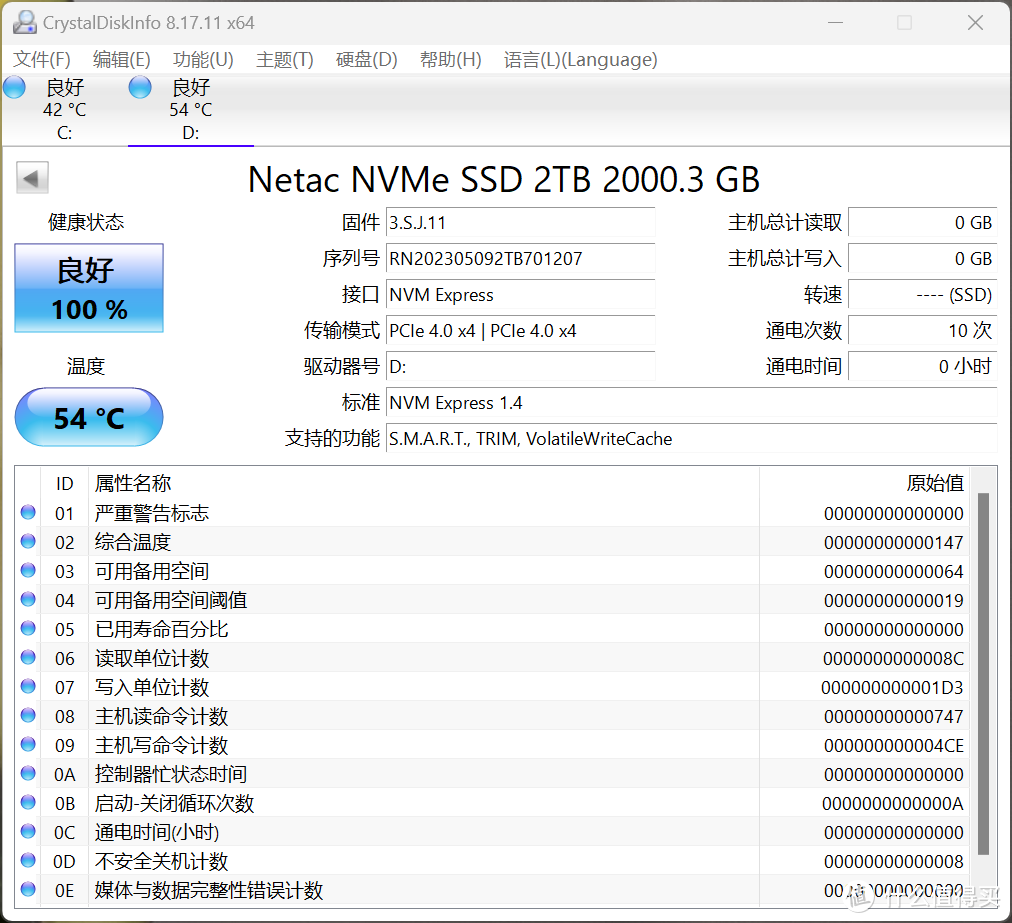The width and height of the screenshot is (1012, 923).
Task: Minimize the CrystalDiskInfo window
Action: click(836, 23)
